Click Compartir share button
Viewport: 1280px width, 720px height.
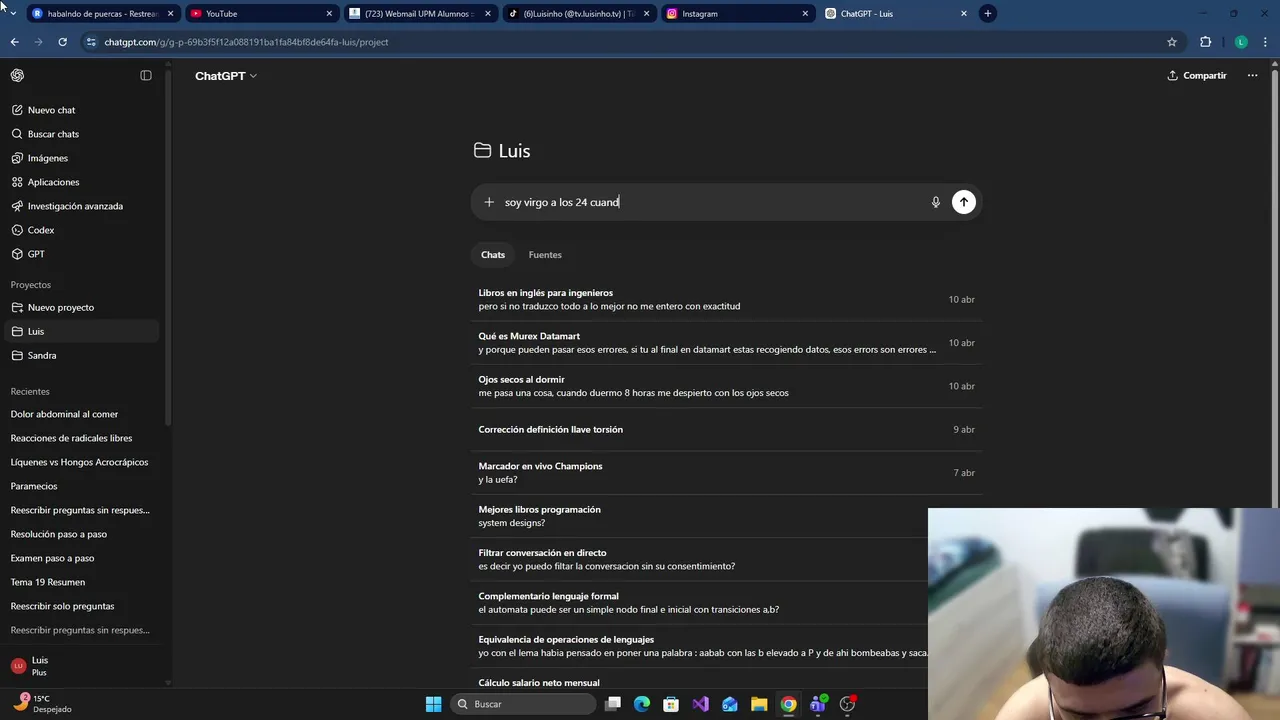1197,75
